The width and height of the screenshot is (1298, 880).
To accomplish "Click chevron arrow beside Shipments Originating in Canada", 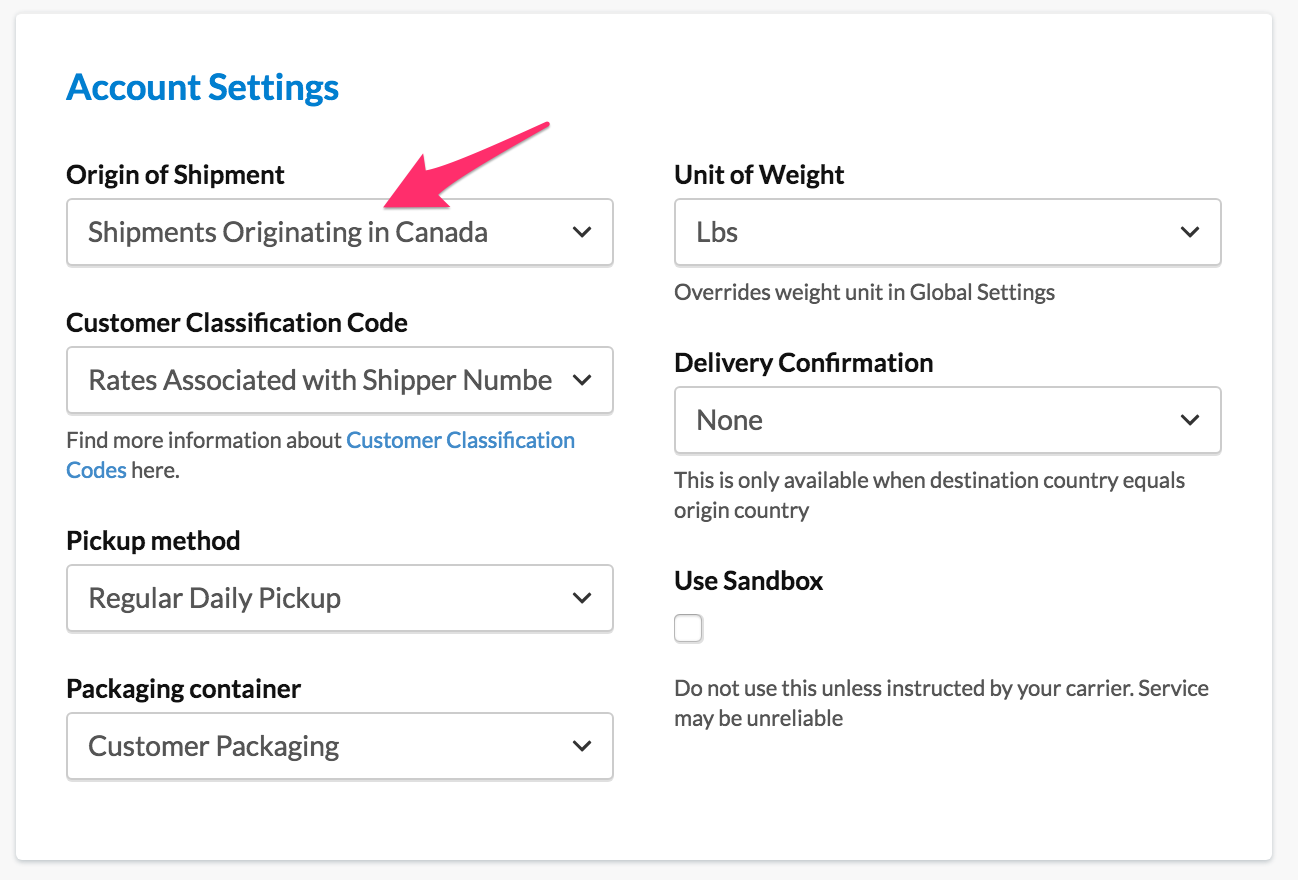I will pyautogui.click(x=582, y=232).
